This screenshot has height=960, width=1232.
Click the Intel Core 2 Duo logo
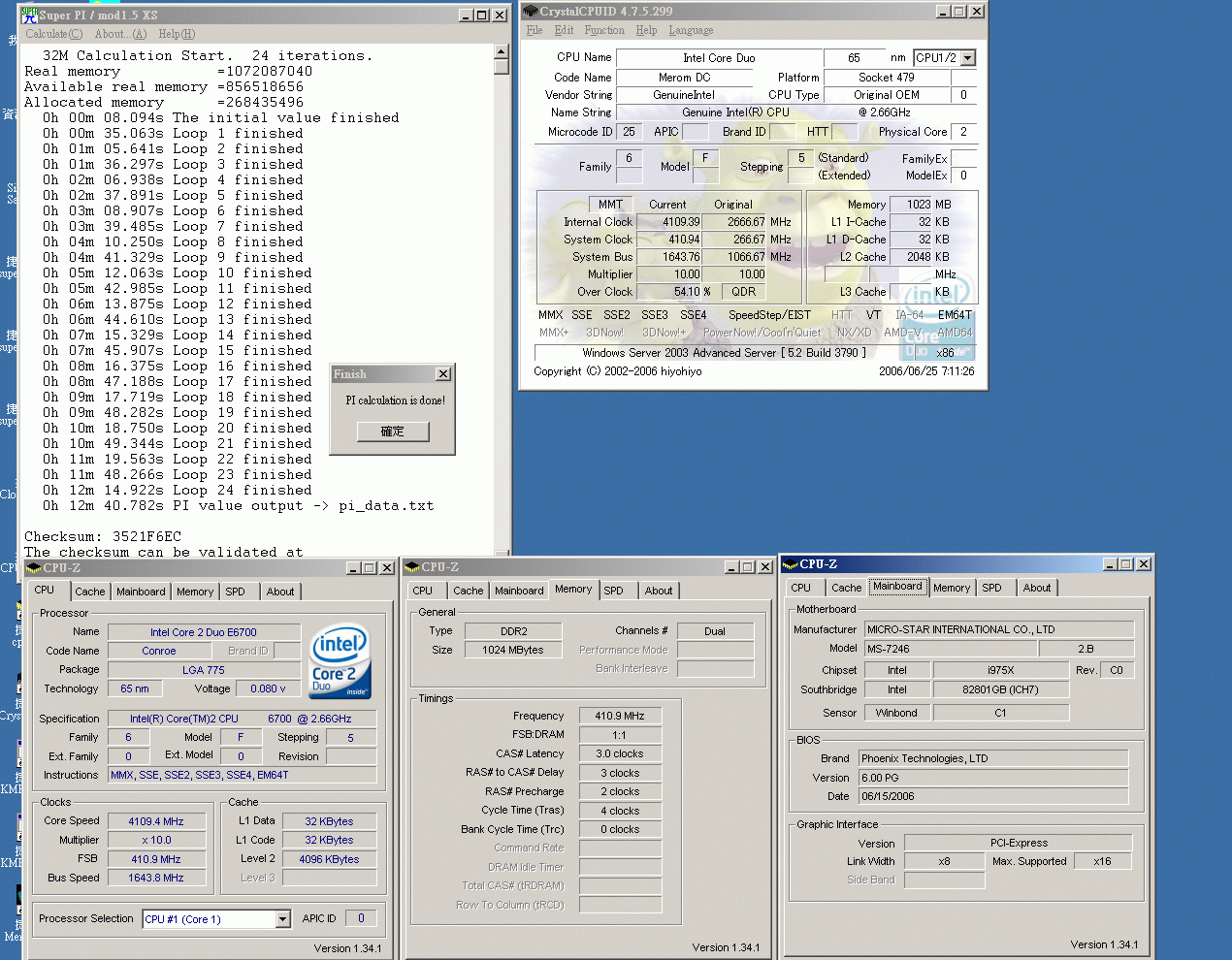[x=340, y=663]
